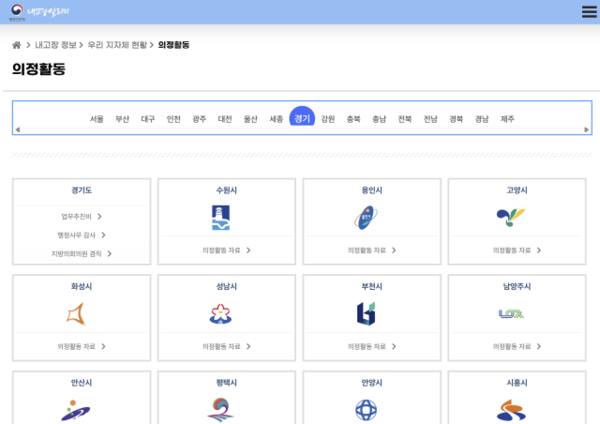Screen dimensions: 600x424
Task: Select the 인천 region tab
Action: 174,119
